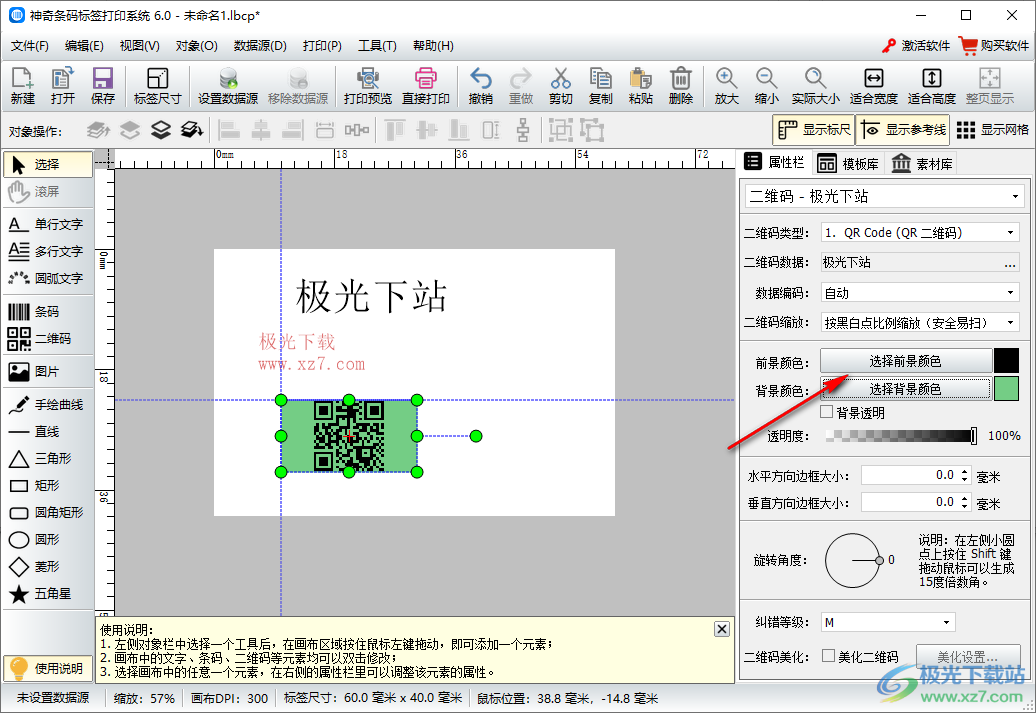The image size is (1036, 713).
Task: Click the rotation angle (旋转角度) dial
Action: tap(853, 560)
